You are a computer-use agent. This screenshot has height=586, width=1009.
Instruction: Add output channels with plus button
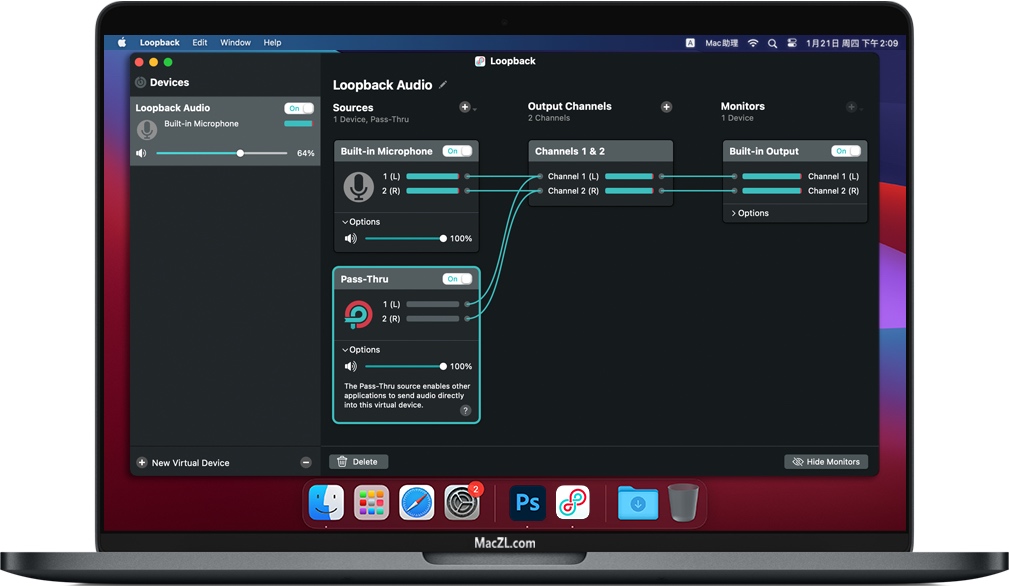point(666,107)
